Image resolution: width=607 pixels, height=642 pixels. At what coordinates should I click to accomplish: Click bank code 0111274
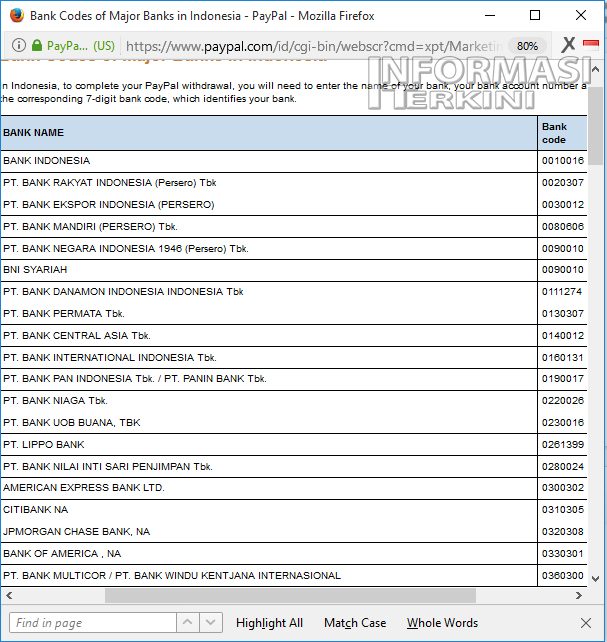click(562, 292)
